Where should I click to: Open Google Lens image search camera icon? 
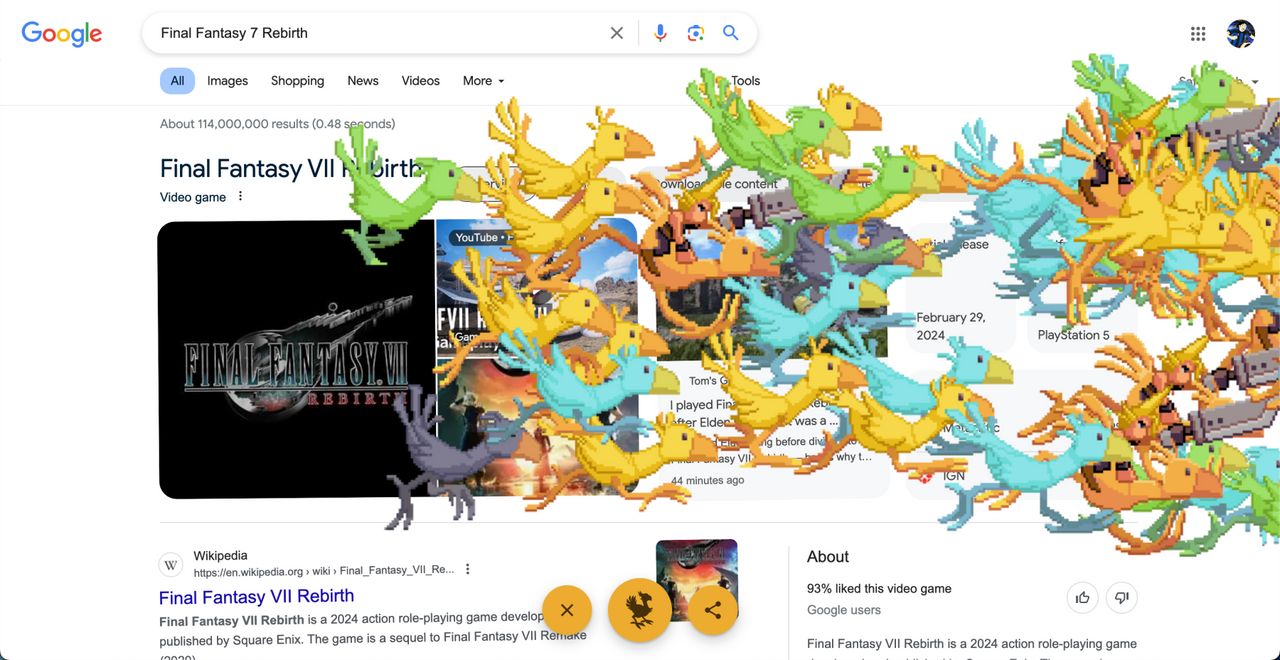click(696, 33)
